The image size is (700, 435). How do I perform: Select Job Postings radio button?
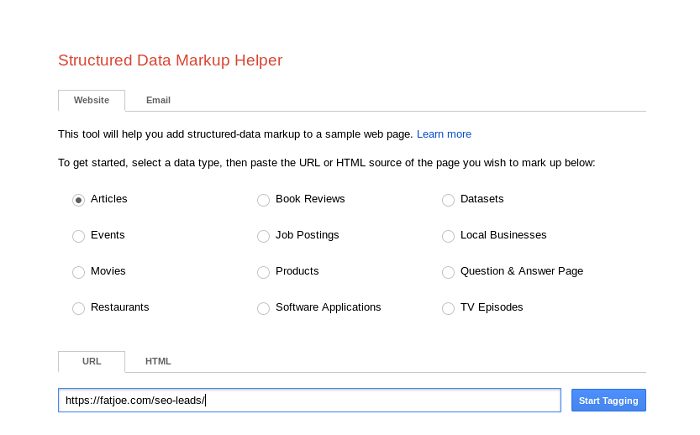264,236
